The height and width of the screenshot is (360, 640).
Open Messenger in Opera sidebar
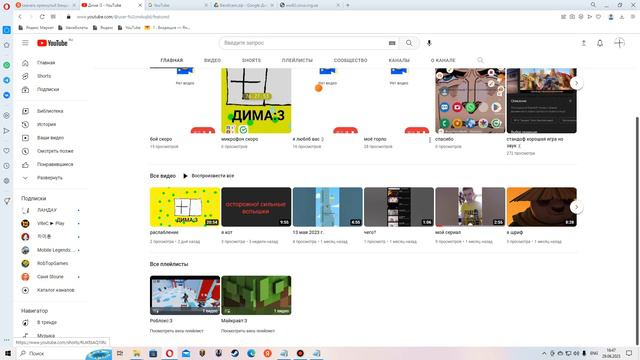tap(7, 95)
